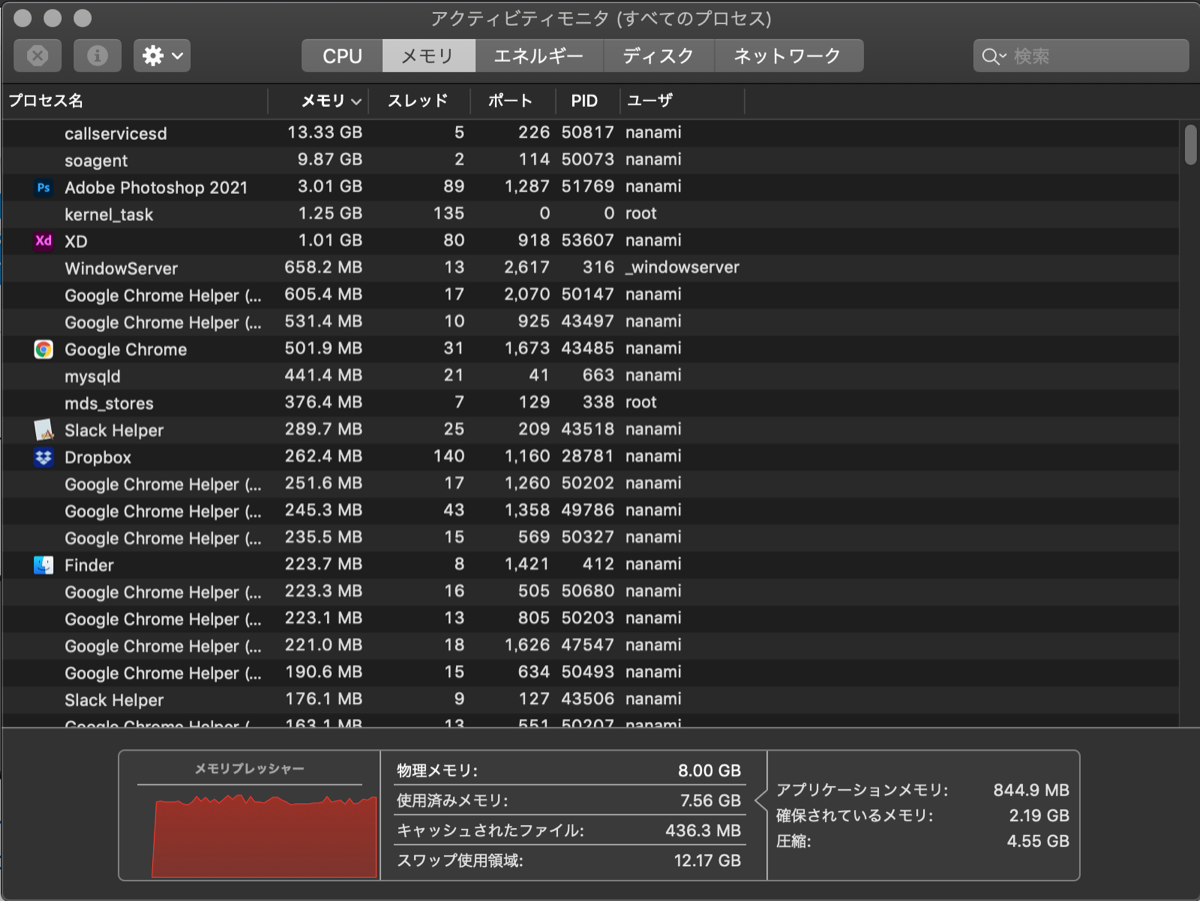
Task: Select Google Chrome Helper with 605.4 MB
Action: 591,295
